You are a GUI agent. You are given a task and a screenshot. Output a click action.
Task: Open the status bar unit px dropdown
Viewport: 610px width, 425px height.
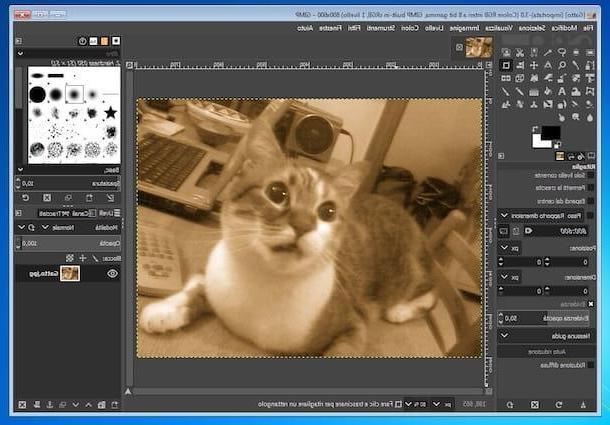point(443,404)
